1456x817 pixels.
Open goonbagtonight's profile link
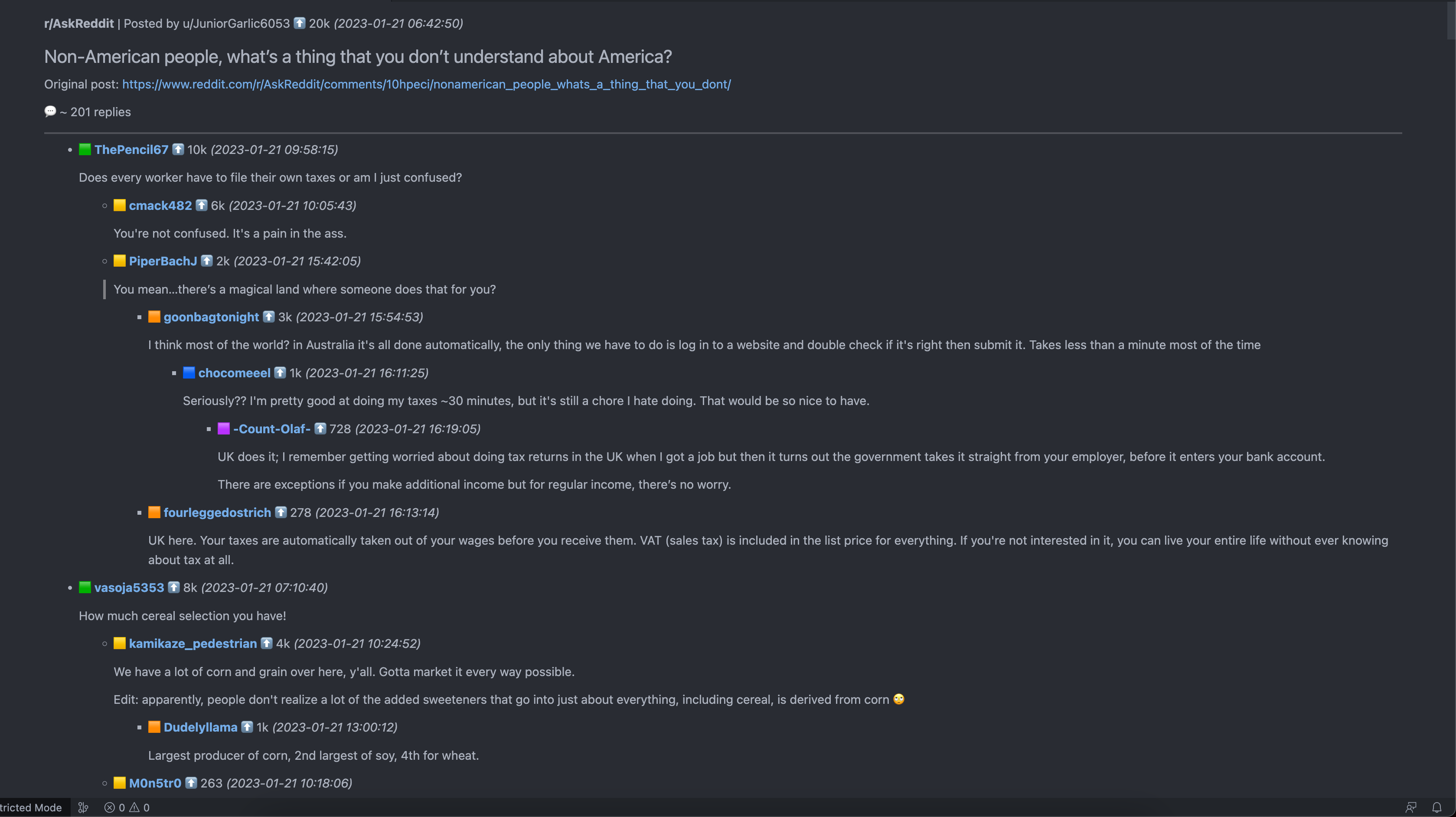coord(212,317)
